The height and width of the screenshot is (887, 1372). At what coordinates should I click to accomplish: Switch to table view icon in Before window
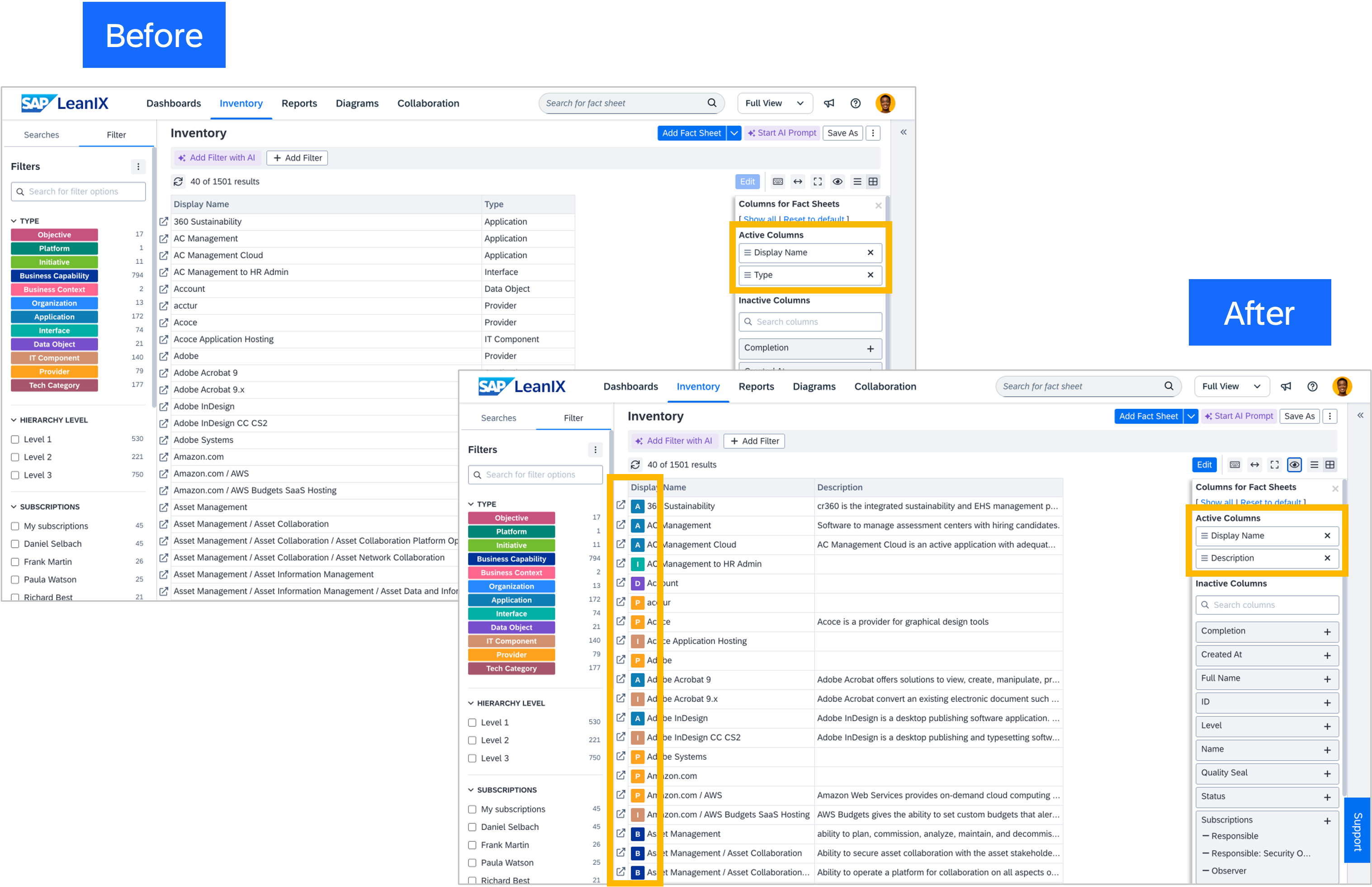(x=873, y=181)
